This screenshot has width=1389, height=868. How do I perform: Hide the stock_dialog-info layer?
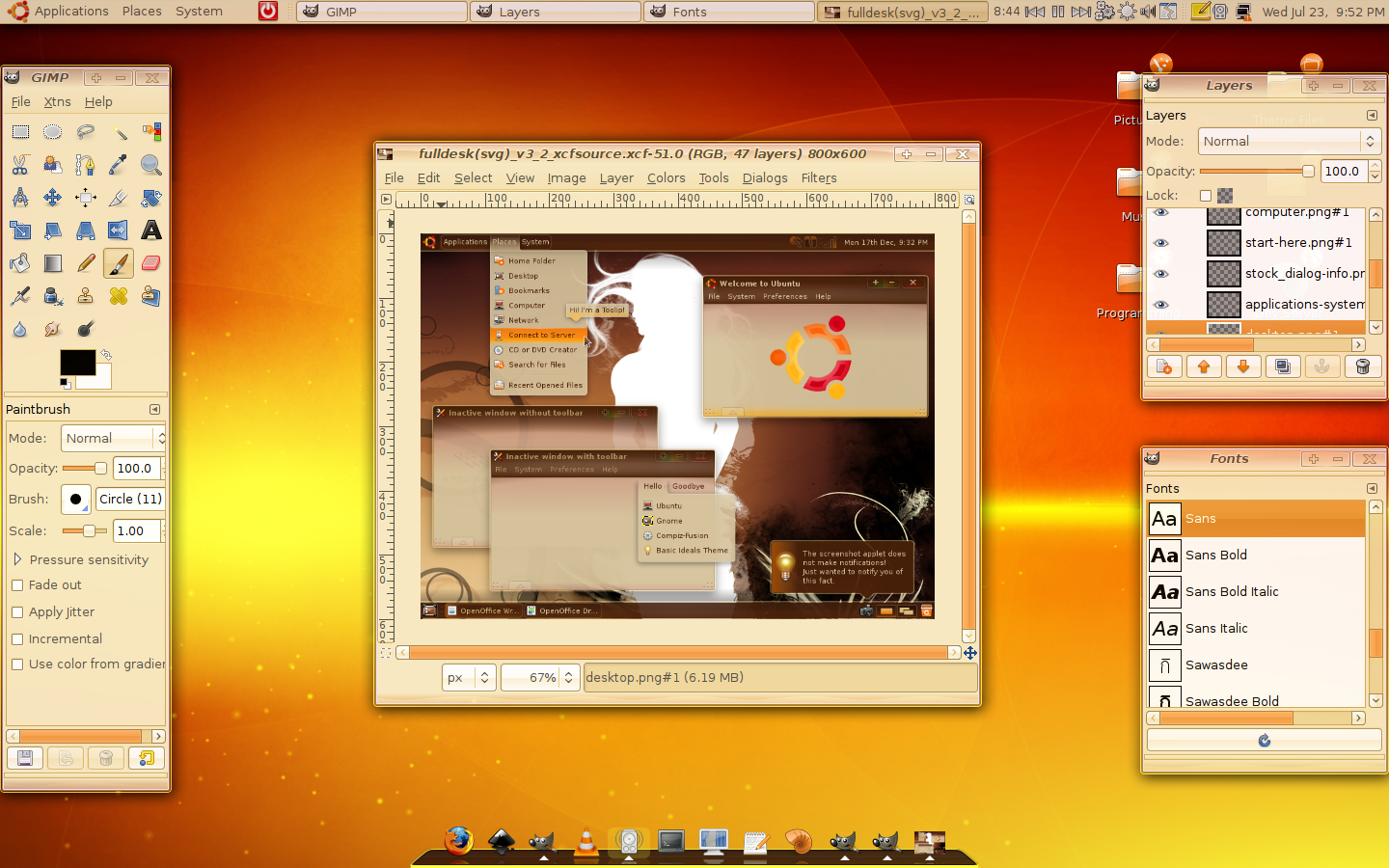tap(1161, 274)
